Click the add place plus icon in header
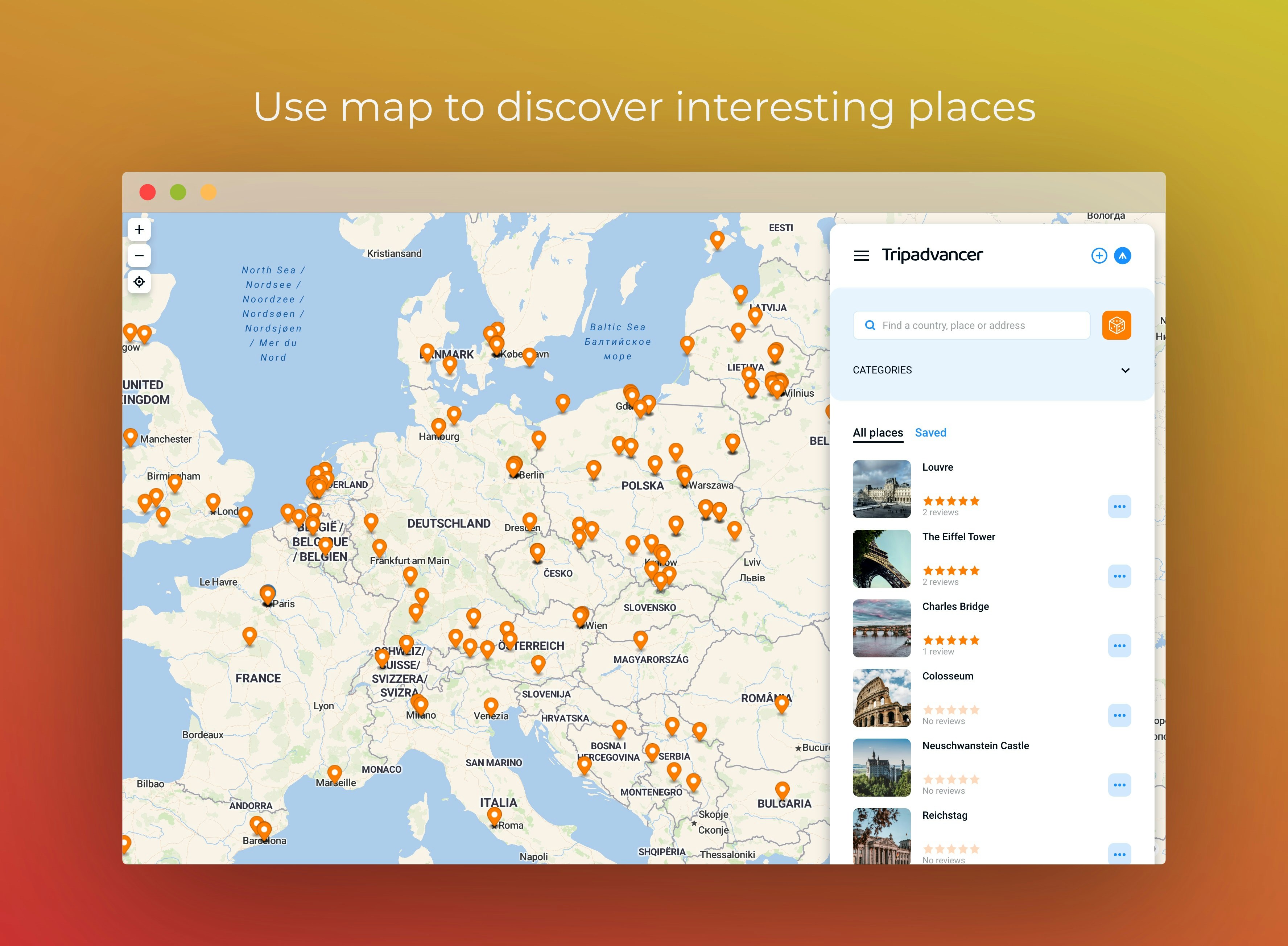Image resolution: width=1288 pixels, height=946 pixels. 1099,255
